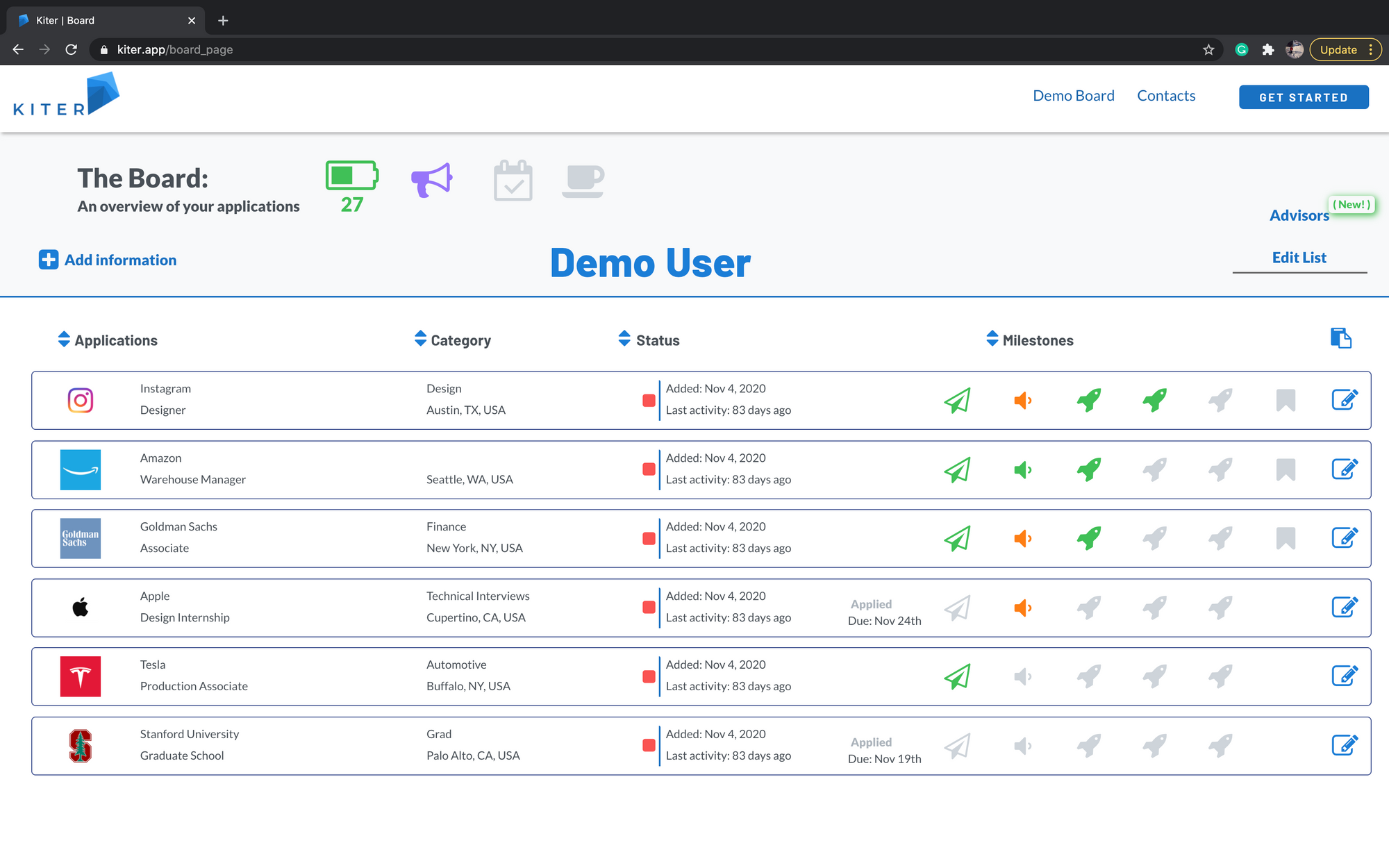Click the red status square for Tesla
This screenshot has height=868, width=1389.
[649, 676]
